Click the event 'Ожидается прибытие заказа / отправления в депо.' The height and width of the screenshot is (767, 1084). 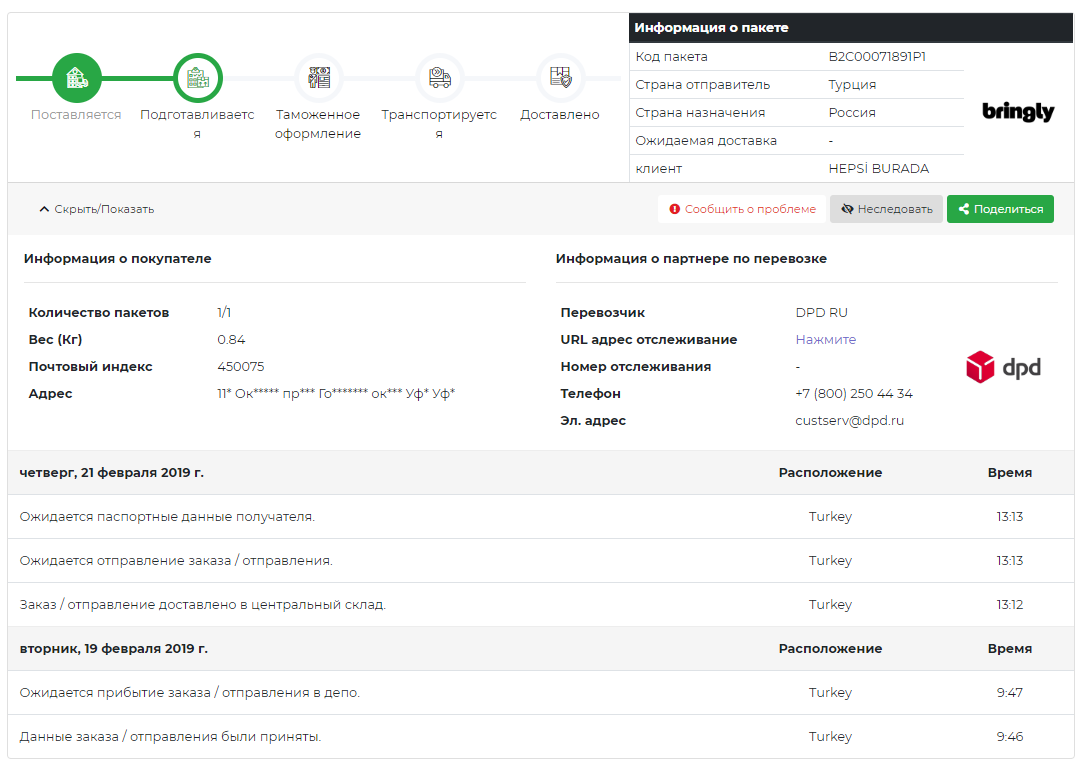(189, 692)
